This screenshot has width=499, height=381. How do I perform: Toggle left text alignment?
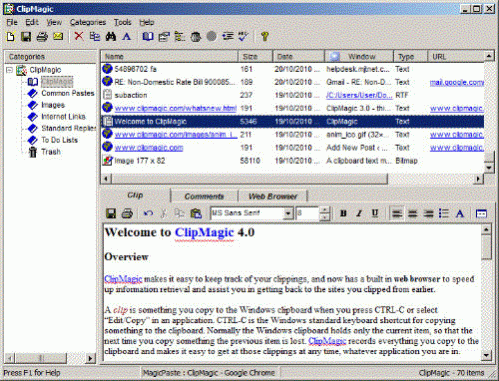(x=397, y=213)
